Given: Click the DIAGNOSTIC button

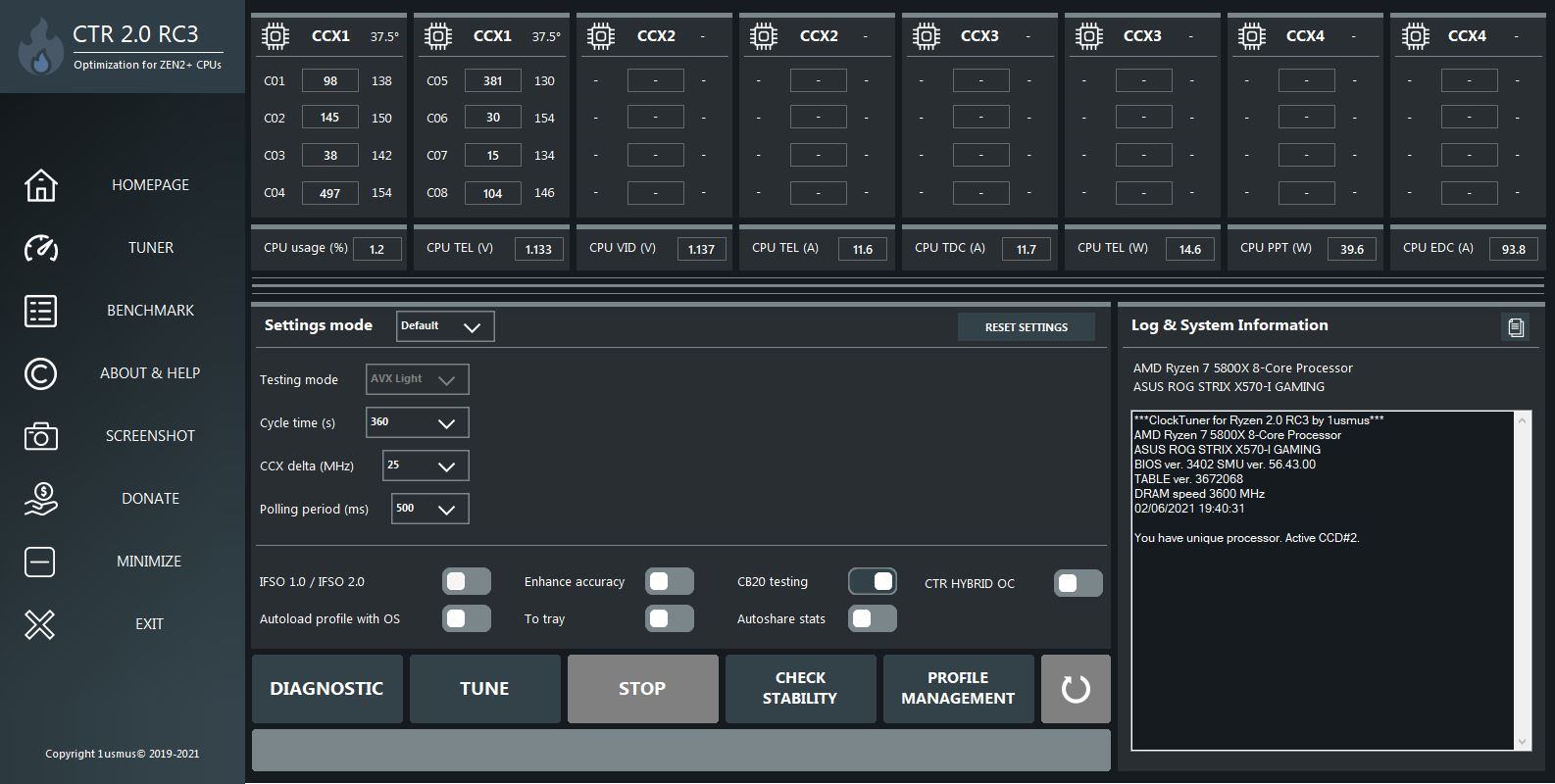Looking at the screenshot, I should 327,689.
